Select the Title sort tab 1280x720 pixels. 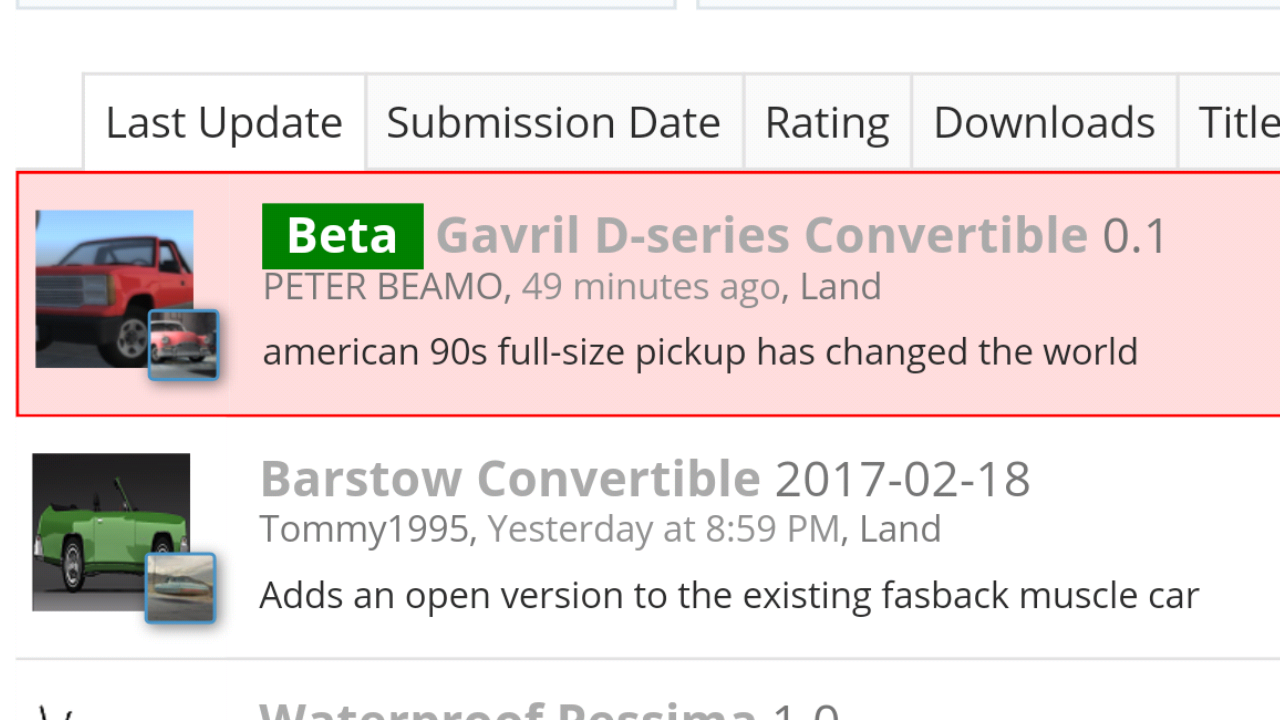point(1238,122)
